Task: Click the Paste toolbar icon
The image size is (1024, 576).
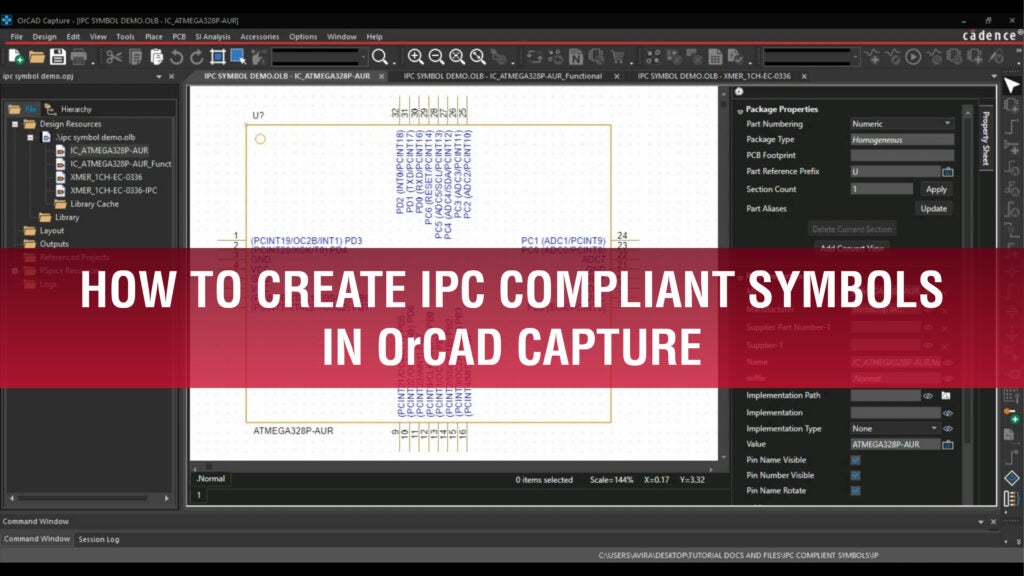Action: (156, 57)
